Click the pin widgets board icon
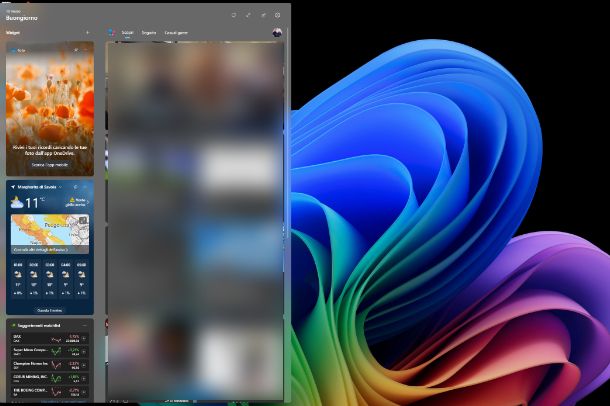Screen dimensions: 610x406 [263, 15]
